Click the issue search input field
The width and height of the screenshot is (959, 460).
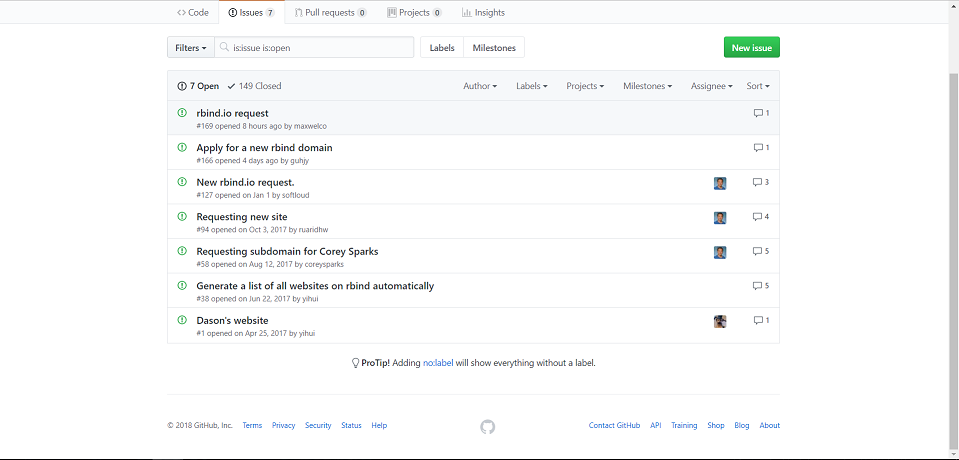pos(314,48)
